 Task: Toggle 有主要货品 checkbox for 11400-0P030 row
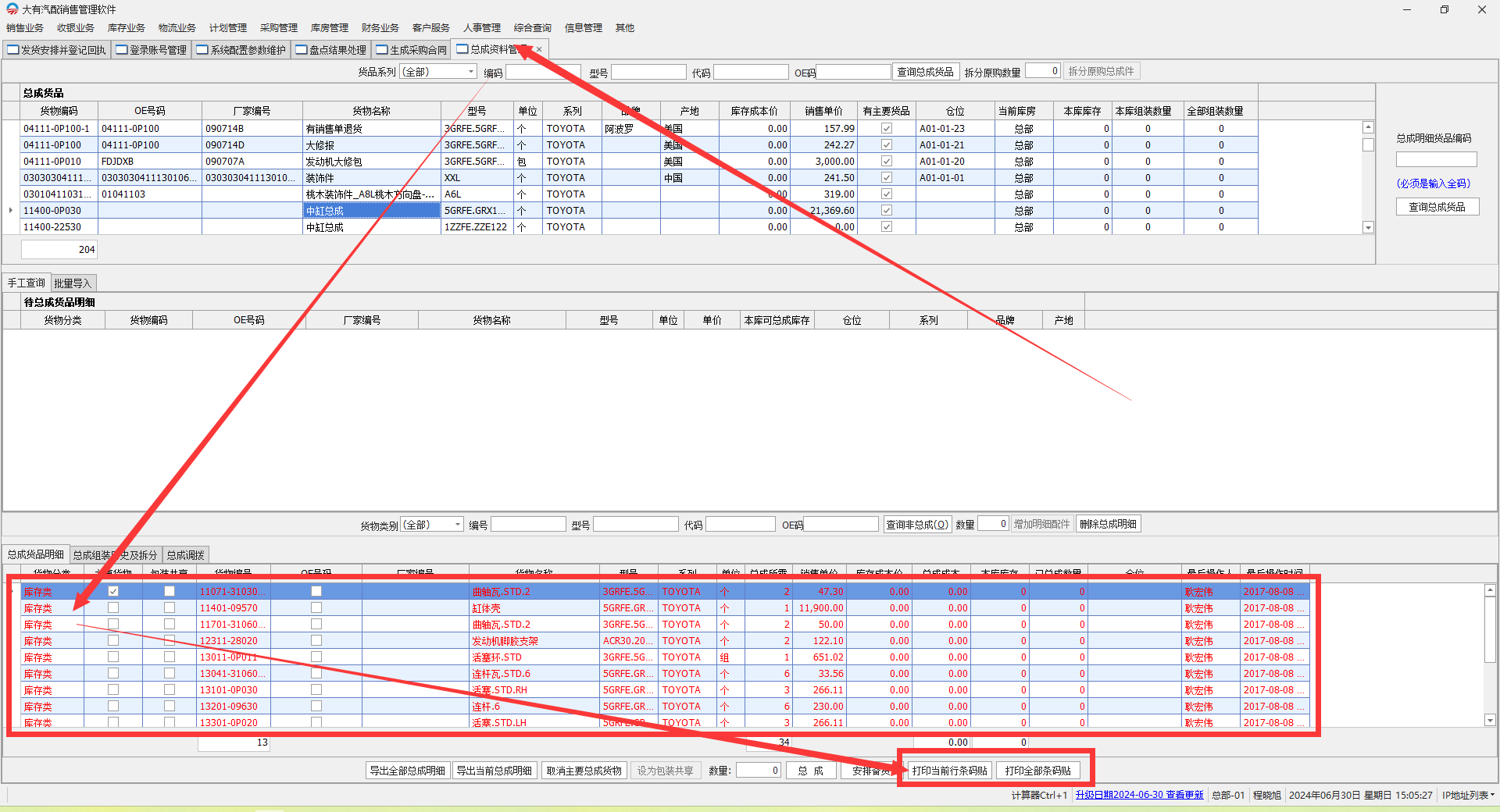point(887,210)
